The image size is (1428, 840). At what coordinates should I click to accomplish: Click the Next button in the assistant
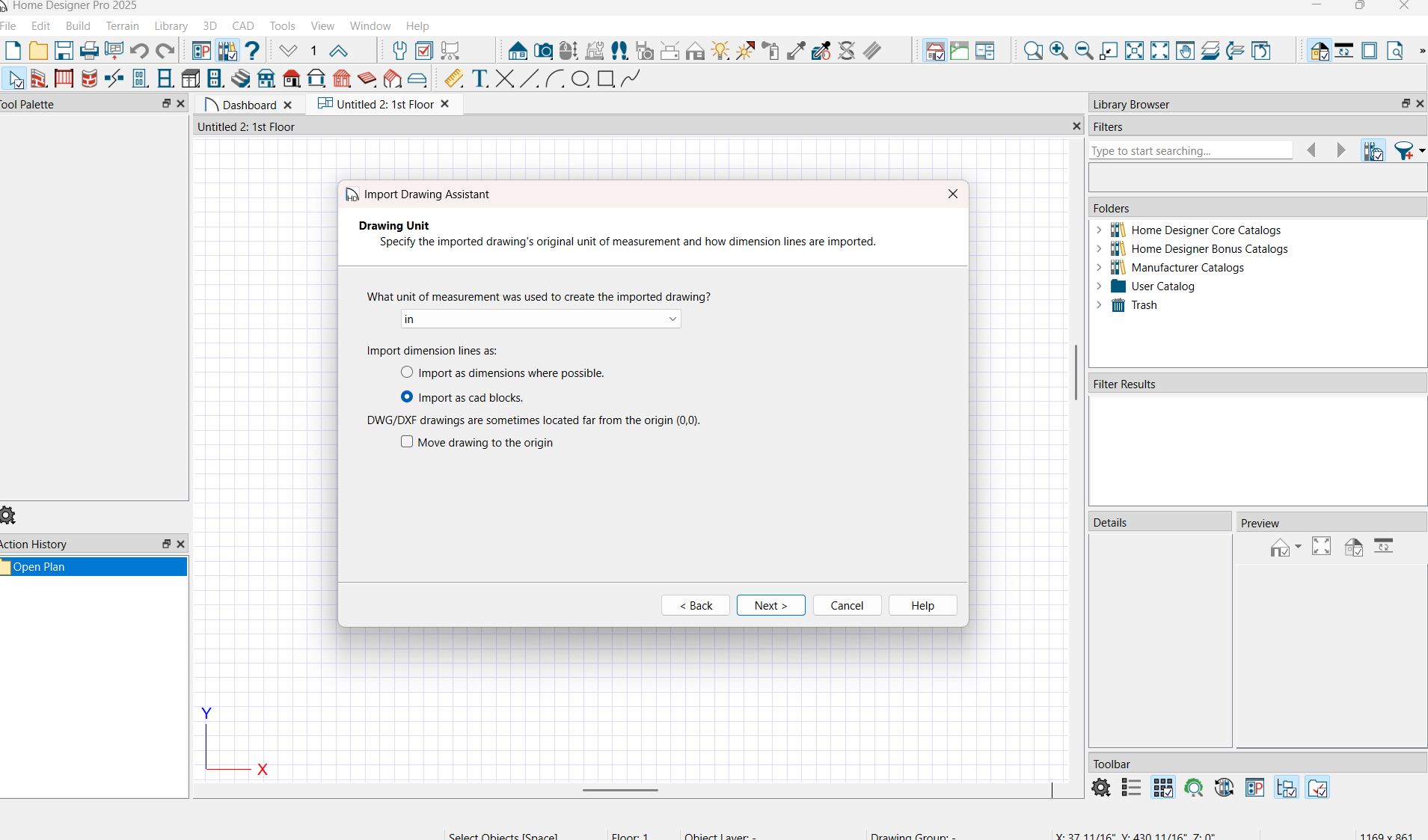click(x=770, y=606)
